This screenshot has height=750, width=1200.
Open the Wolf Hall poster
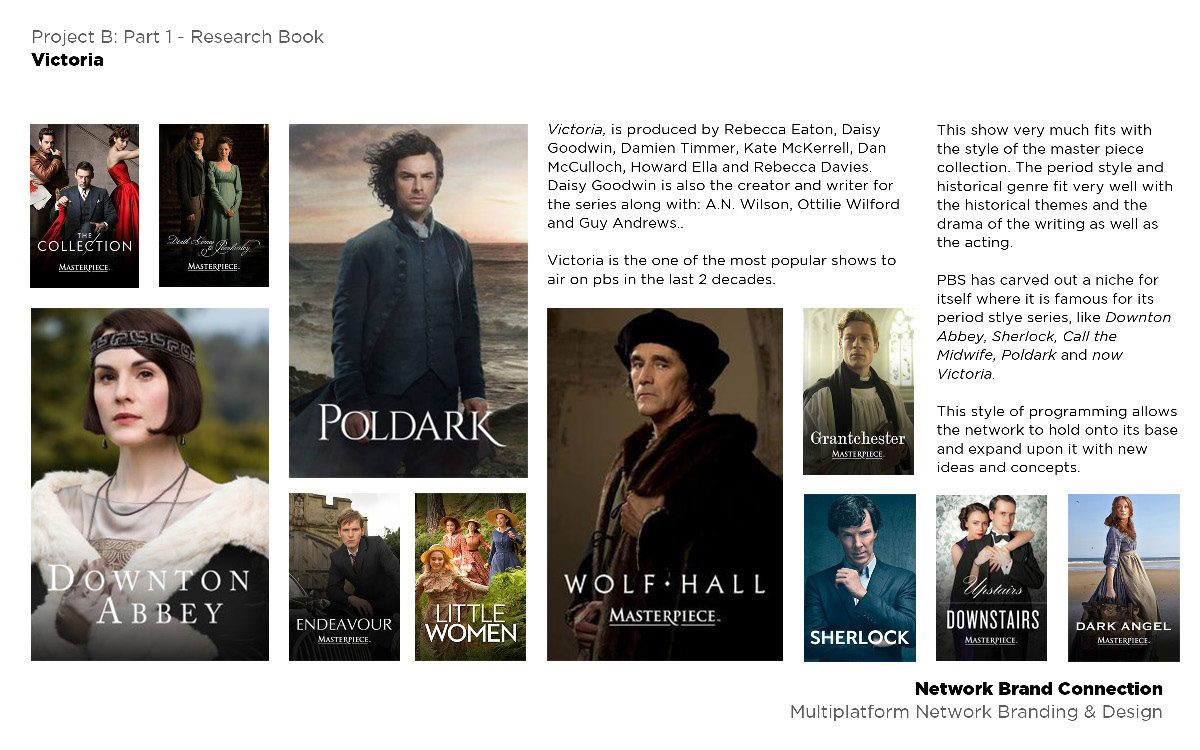pyautogui.click(x=665, y=484)
